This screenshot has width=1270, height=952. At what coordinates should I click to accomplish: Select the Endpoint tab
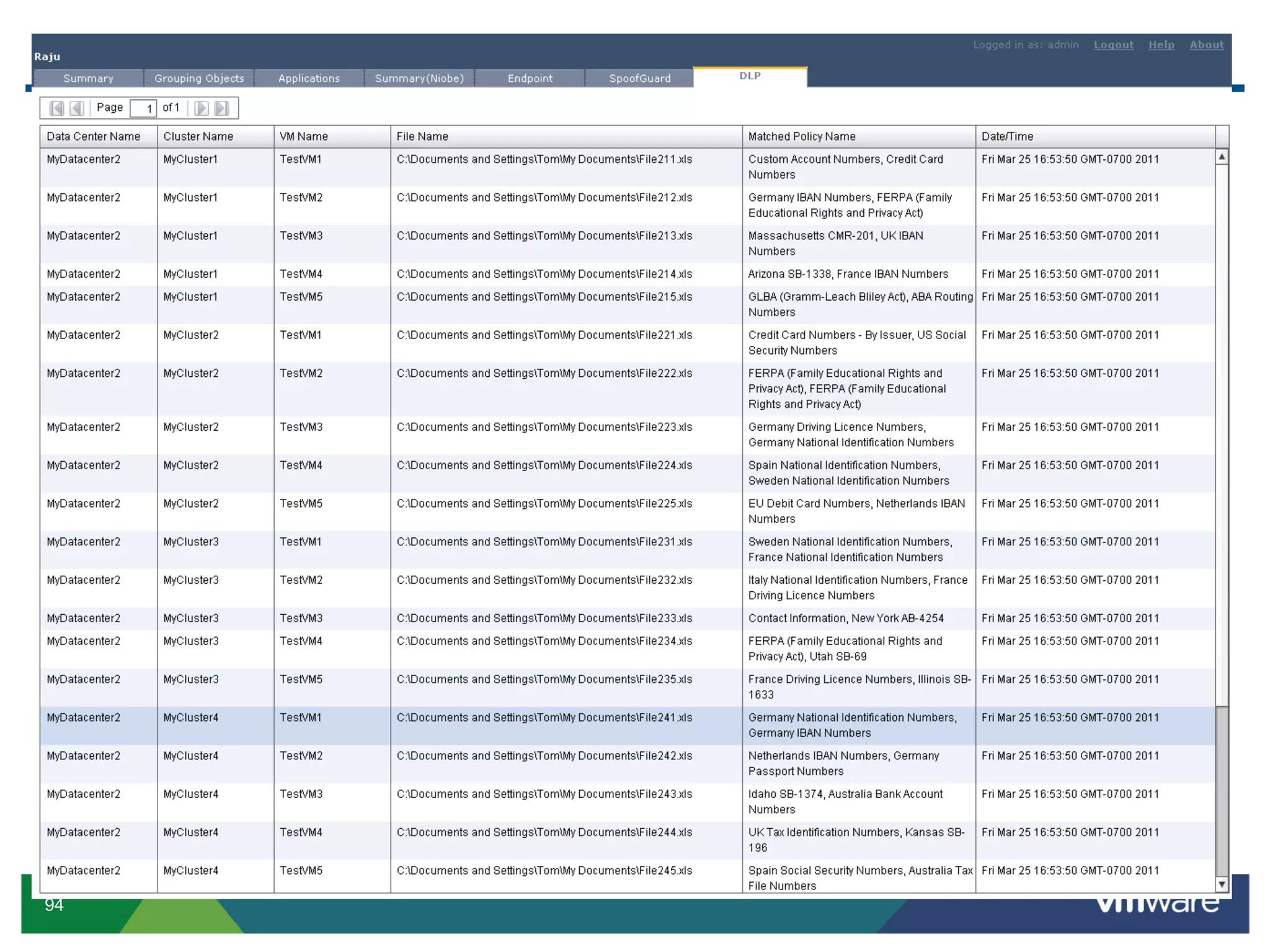tap(530, 78)
